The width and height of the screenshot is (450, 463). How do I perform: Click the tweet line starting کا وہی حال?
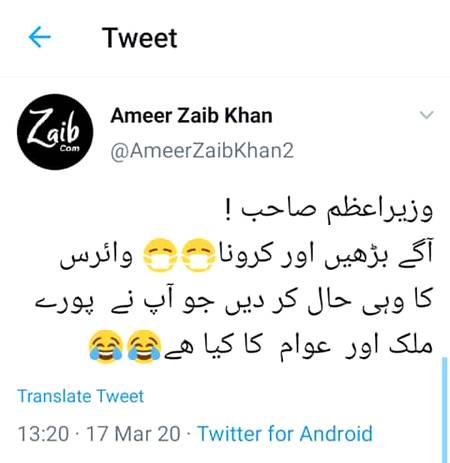pyautogui.click(x=233, y=301)
